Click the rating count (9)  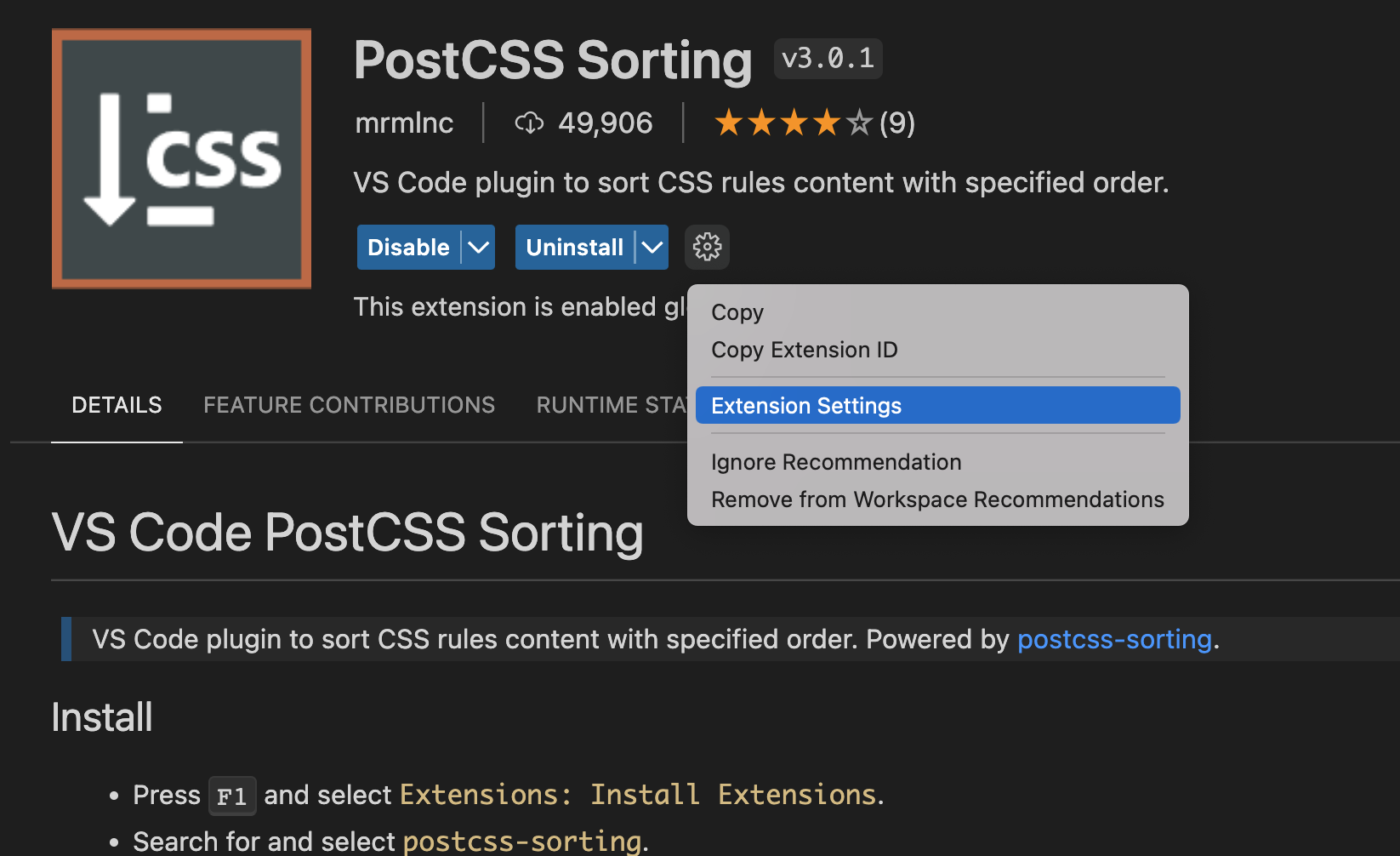896,123
